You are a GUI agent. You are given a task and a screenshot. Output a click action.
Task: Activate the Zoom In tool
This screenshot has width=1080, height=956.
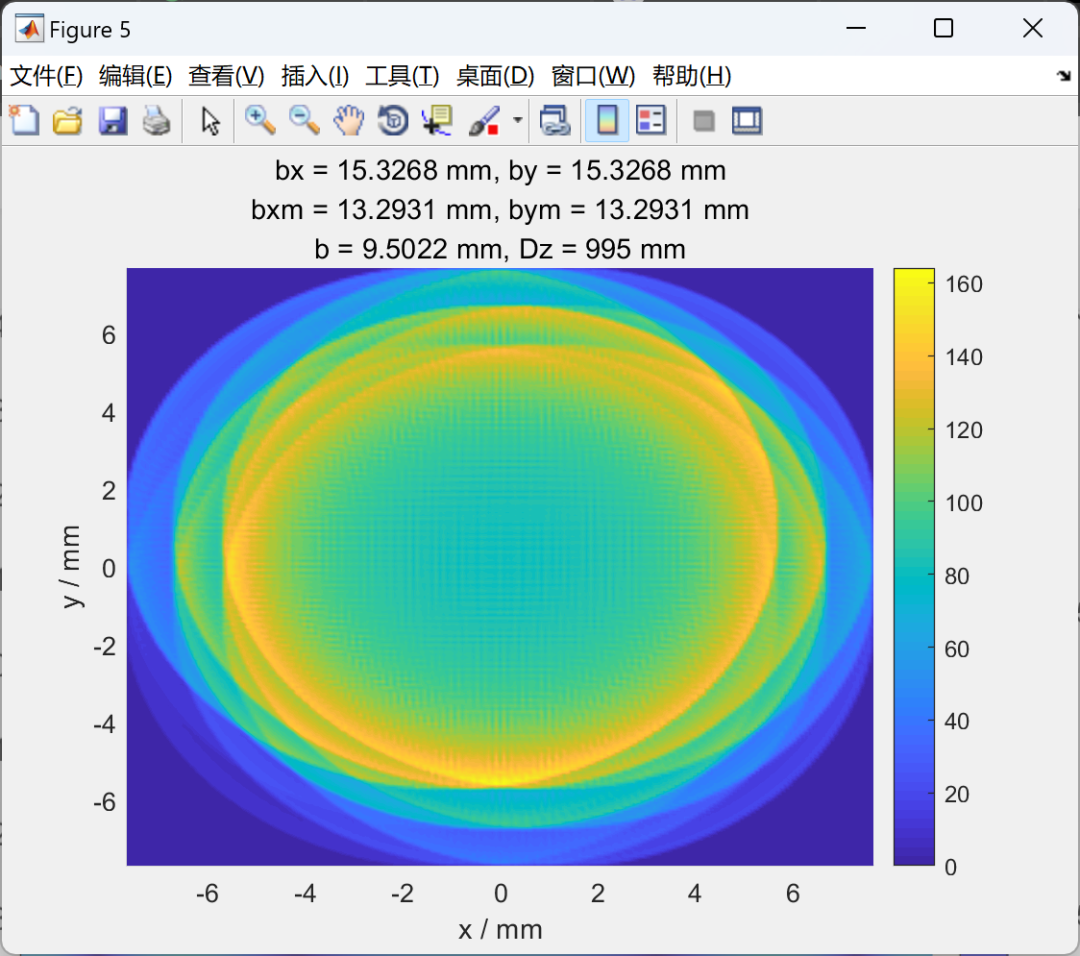[x=260, y=121]
